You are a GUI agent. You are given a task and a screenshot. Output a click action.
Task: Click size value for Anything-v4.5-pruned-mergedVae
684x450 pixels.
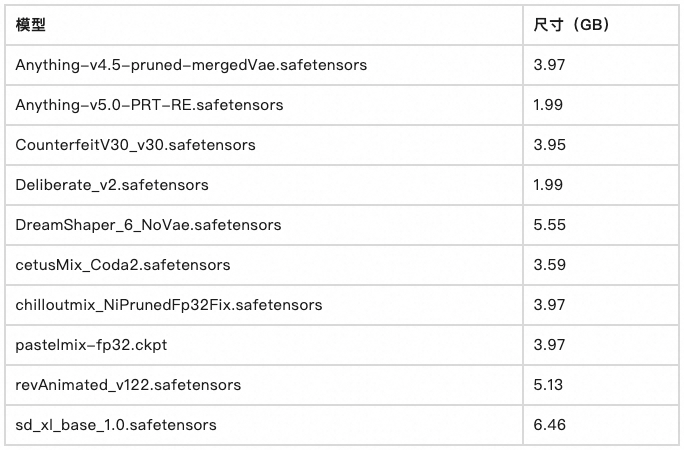pyautogui.click(x=550, y=65)
